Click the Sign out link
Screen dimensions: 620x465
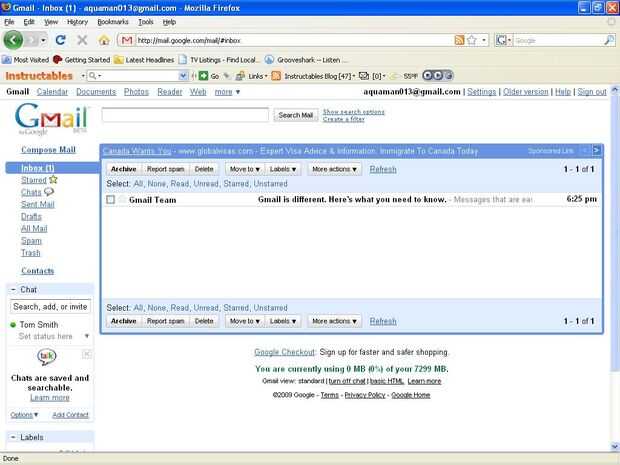pyautogui.click(x=592, y=92)
